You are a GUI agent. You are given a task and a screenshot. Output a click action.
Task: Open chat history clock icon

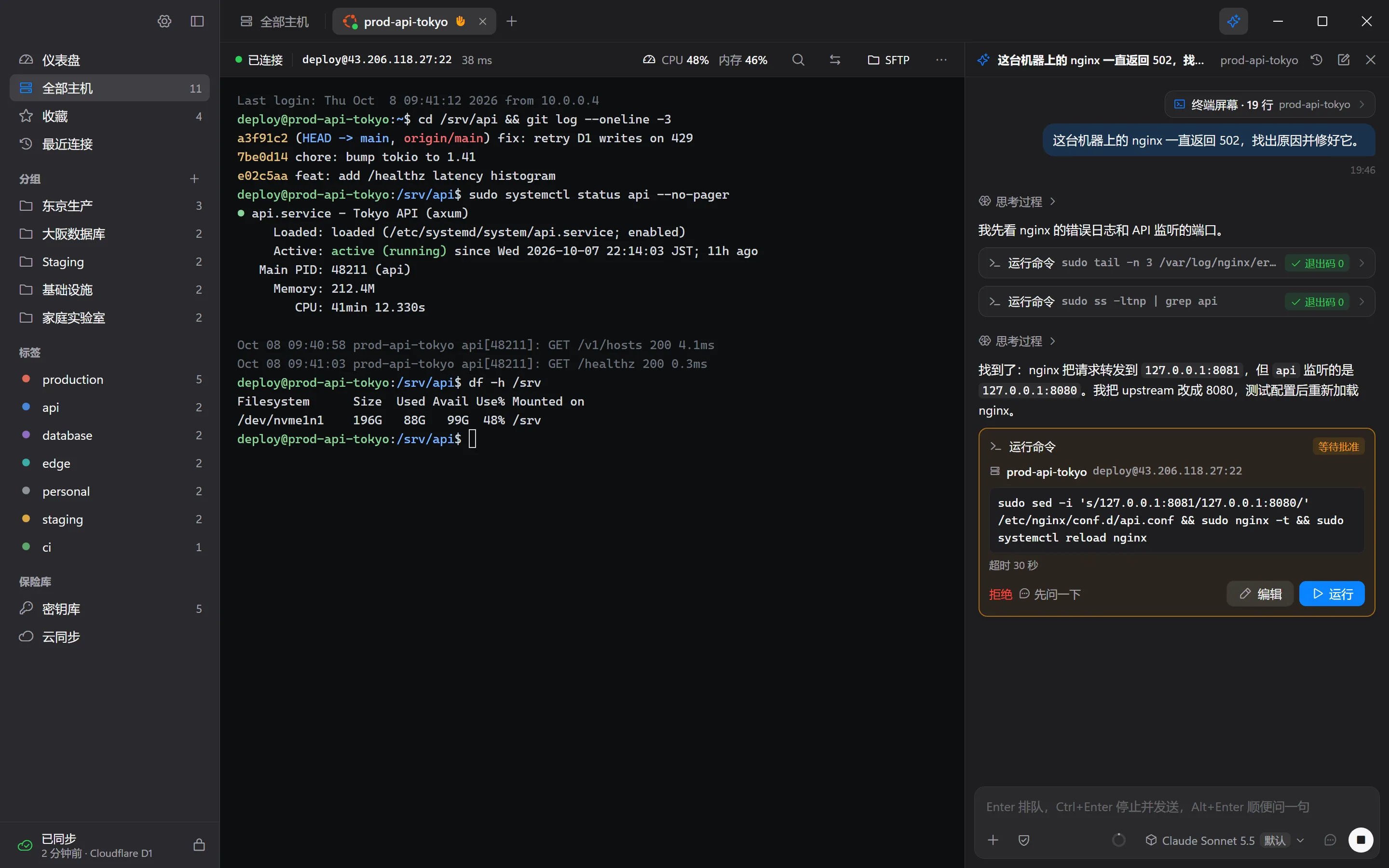tap(1316, 60)
